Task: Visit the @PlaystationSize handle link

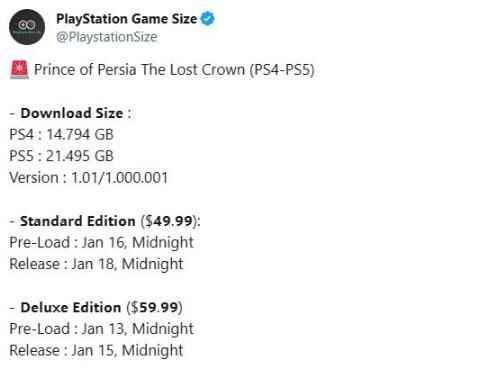Action: (x=107, y=37)
